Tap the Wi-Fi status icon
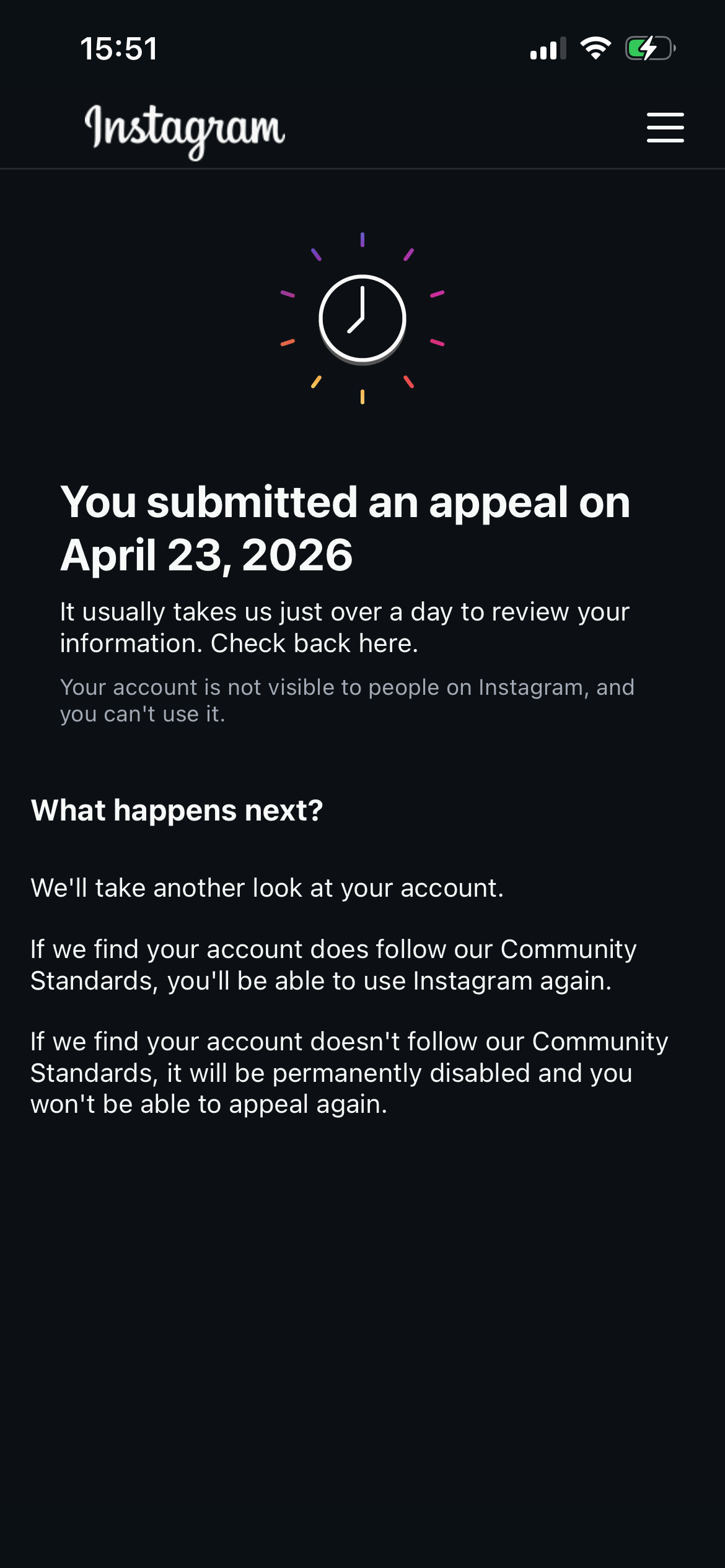This screenshot has width=725, height=1568. (595, 48)
